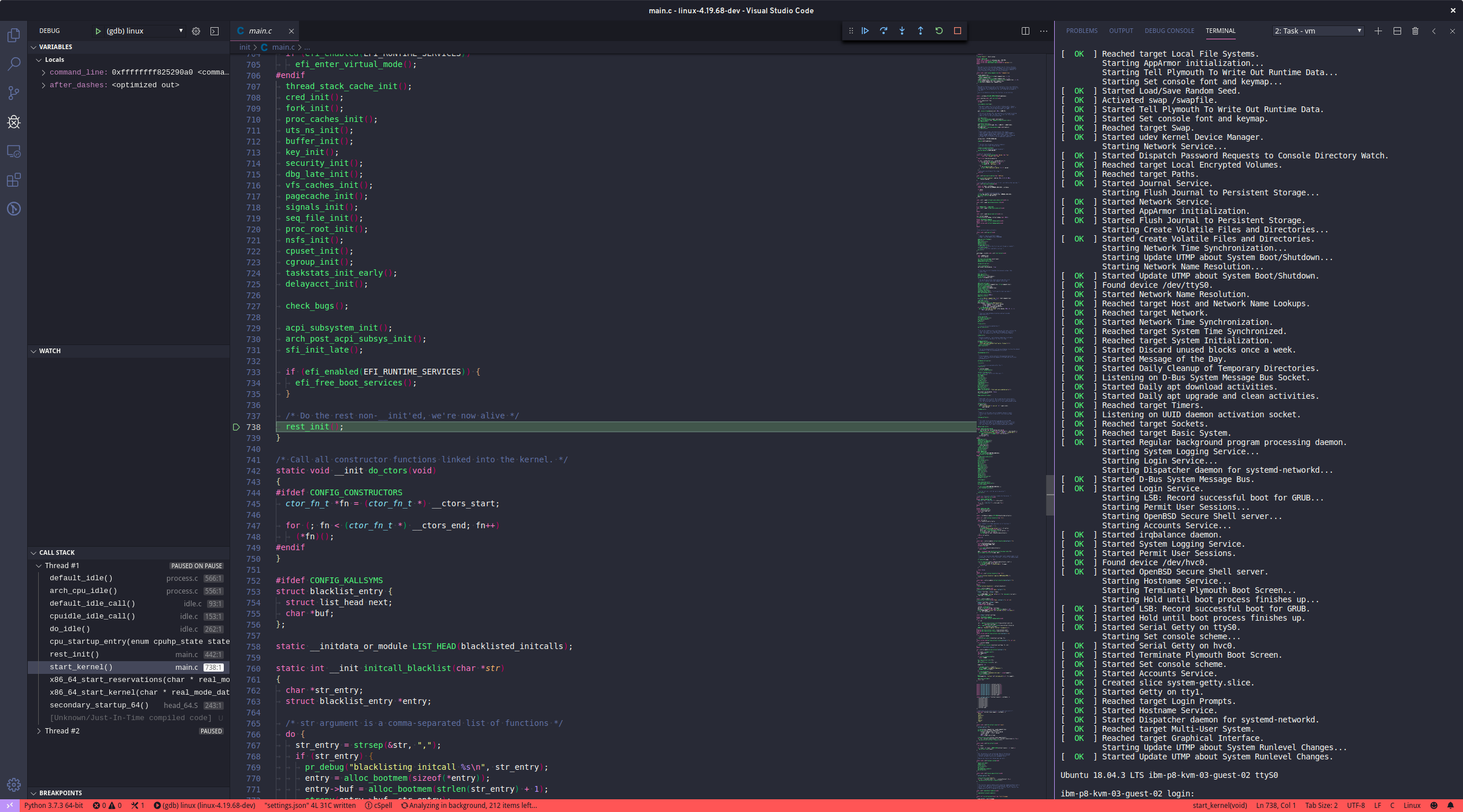The image size is (1463, 812).
Task: Open remote window indicator in status bar
Action: coord(10,806)
